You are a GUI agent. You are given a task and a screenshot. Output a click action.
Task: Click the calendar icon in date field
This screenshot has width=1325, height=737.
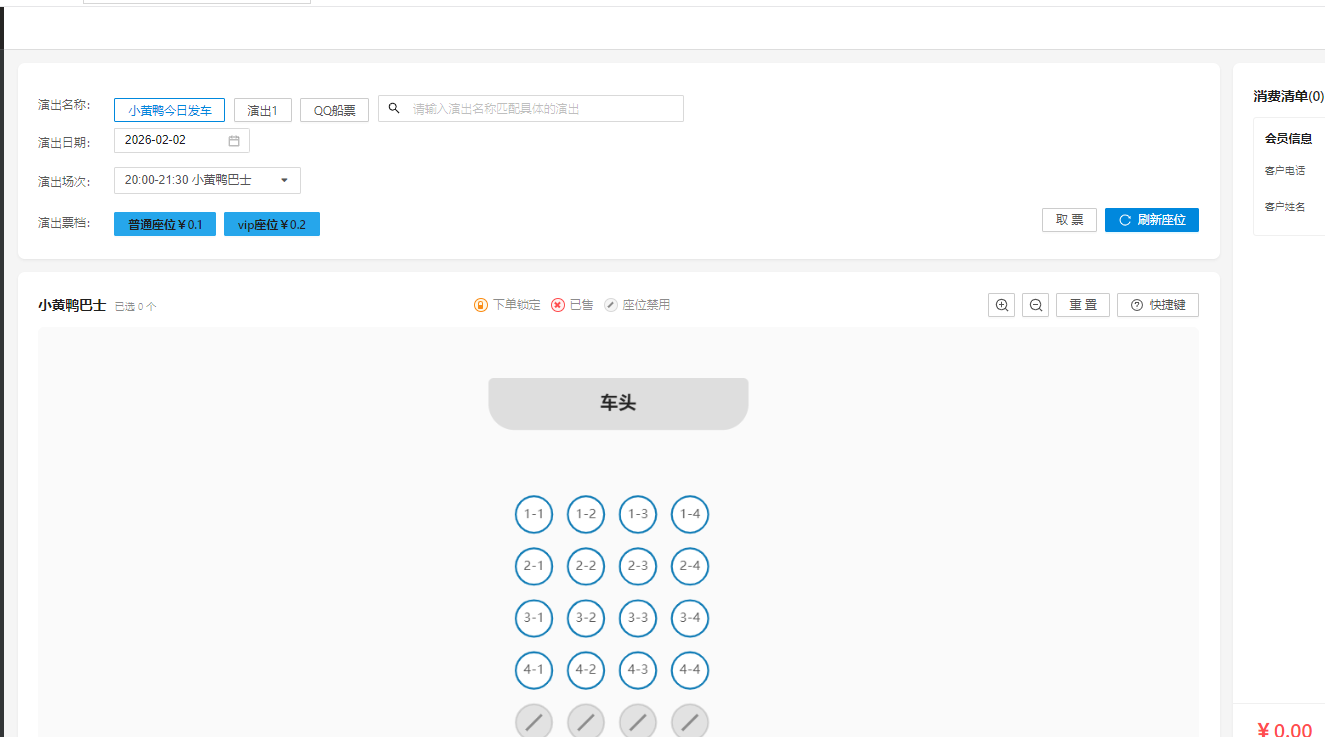pos(234,141)
